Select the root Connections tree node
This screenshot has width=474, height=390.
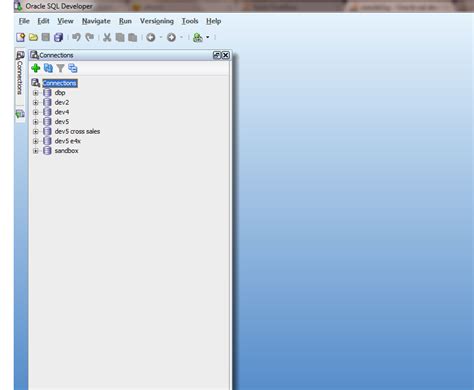coord(60,83)
